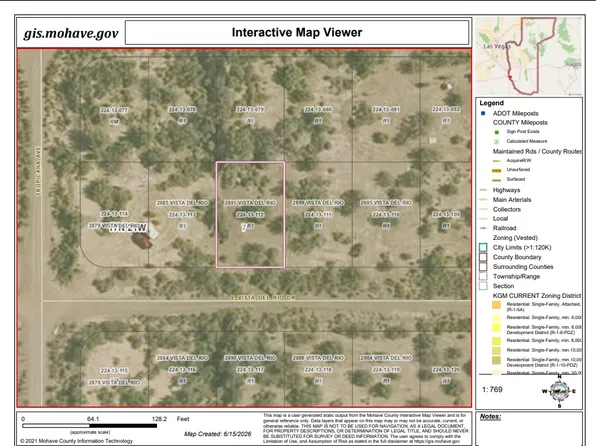Click parcel label 224-13-113
Viewport: 596px width, 446px height.
(182, 215)
